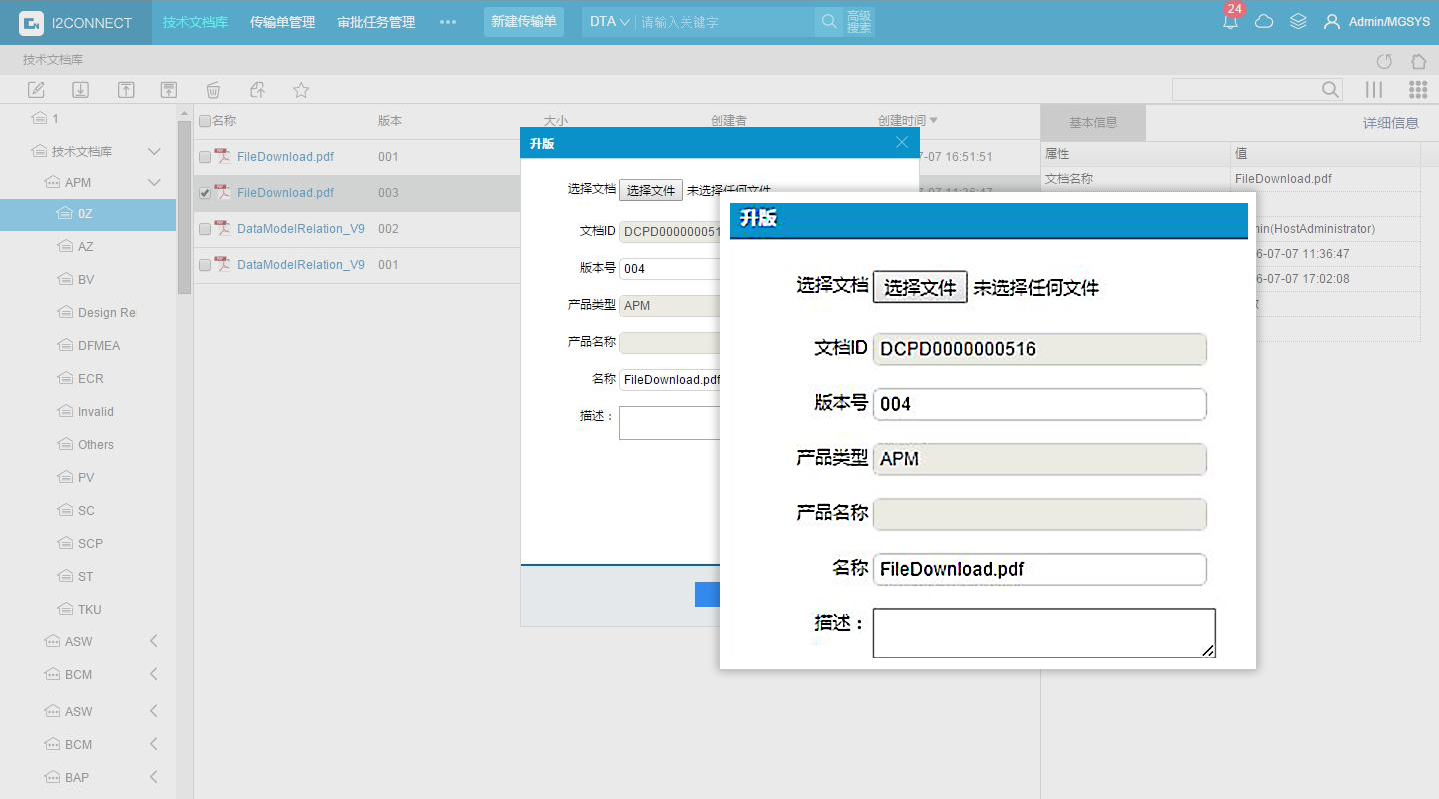The image size is (1439, 799).
Task: Click the star favorite toolbar icon
Action: [x=301, y=90]
